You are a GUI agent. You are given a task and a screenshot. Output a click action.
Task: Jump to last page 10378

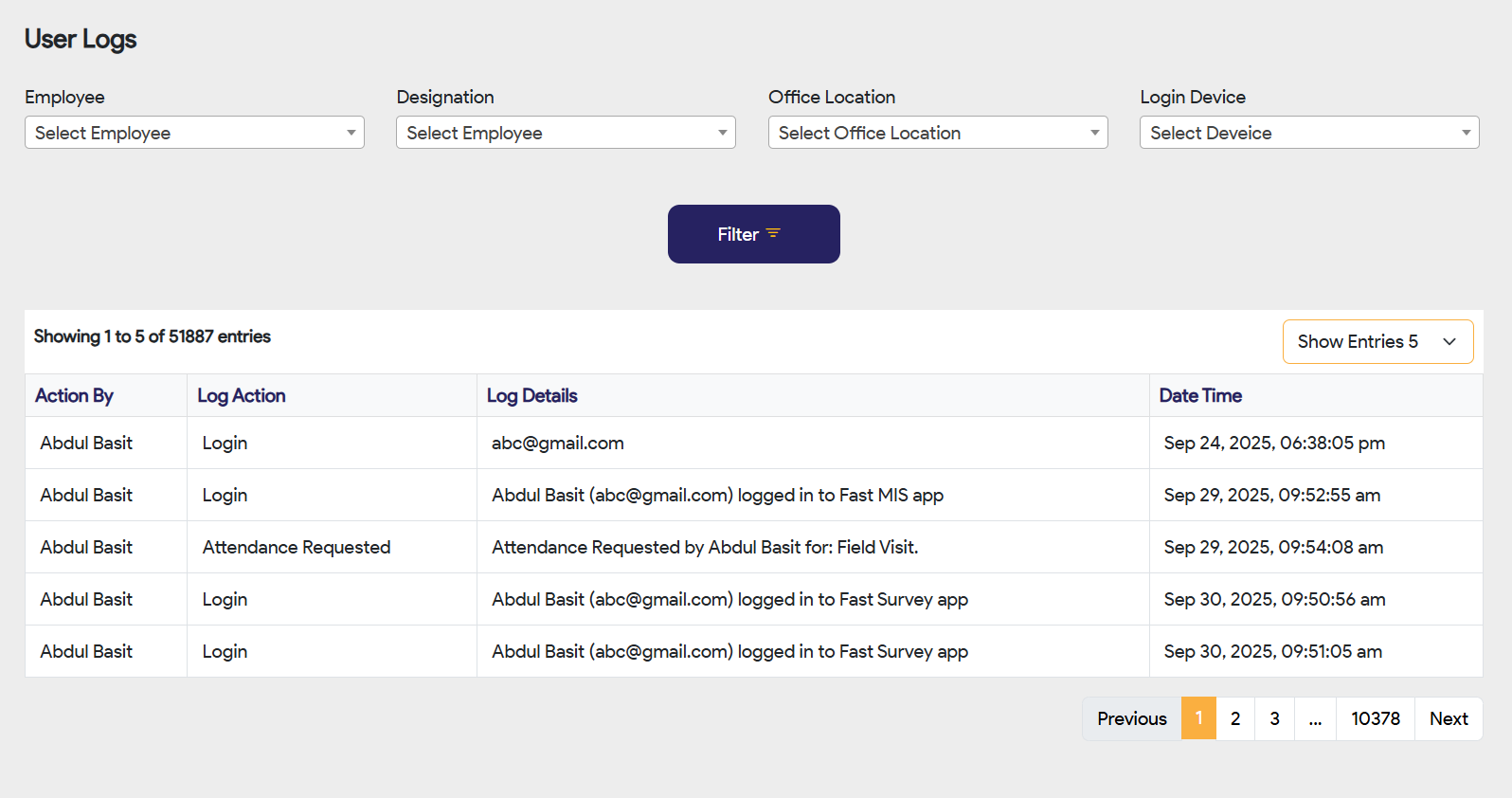[1375, 718]
